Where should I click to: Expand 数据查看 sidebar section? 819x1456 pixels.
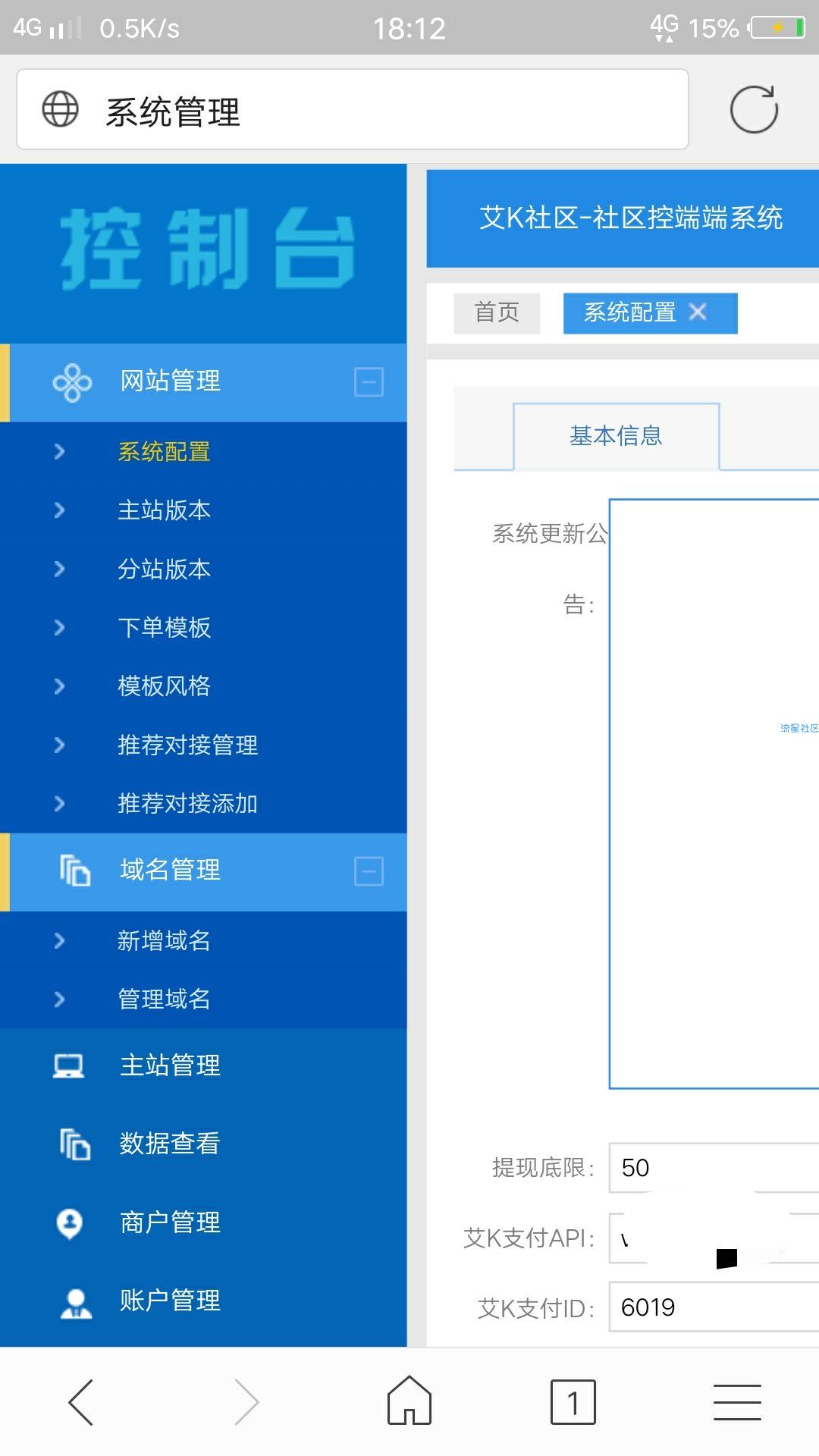[203, 1144]
